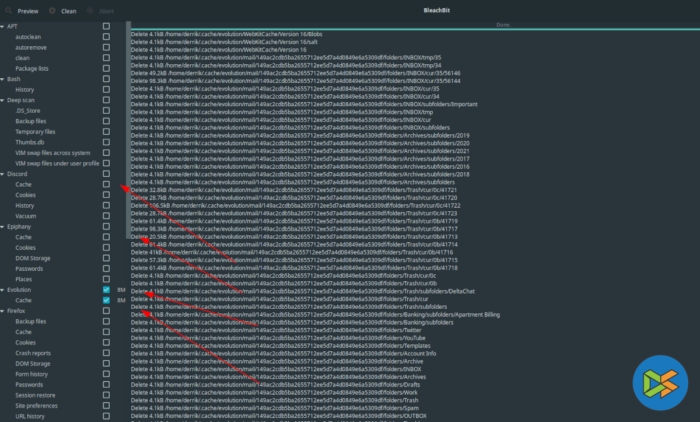Click the log pane vertical scrollbar
This screenshot has height=422, width=700.
[129, 130]
